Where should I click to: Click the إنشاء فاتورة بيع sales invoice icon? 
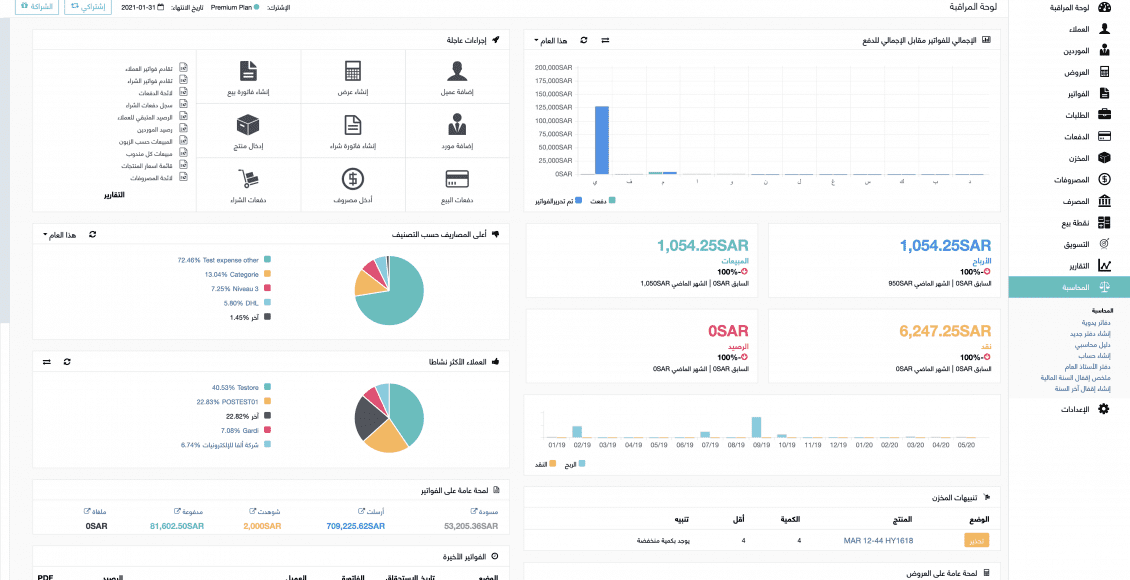248,71
